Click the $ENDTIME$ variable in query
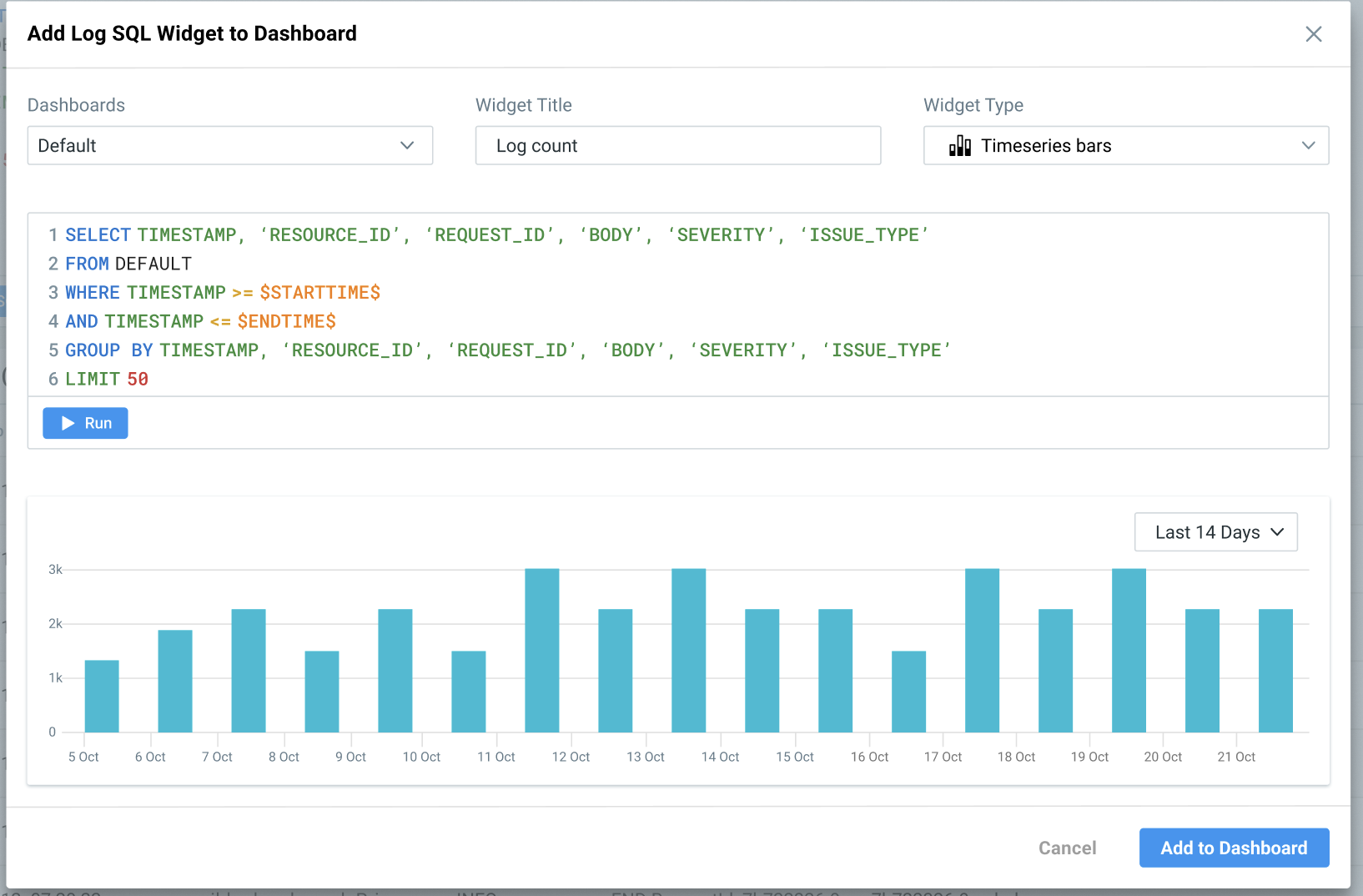Image resolution: width=1363 pixels, height=896 pixels. pyautogui.click(x=287, y=321)
